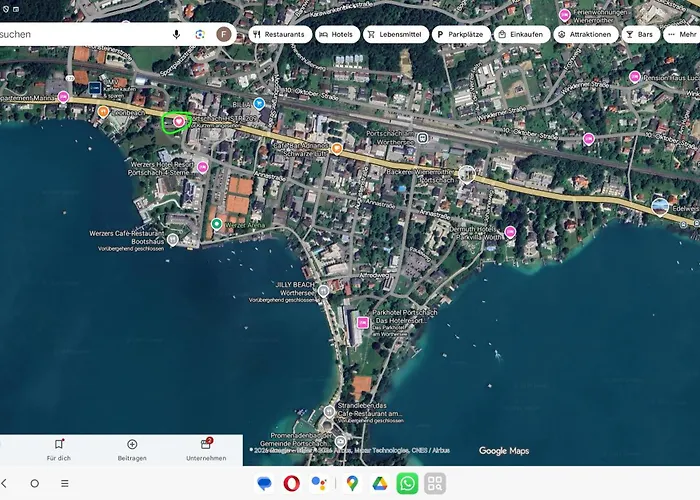This screenshot has height=500, width=700.
Task: Show Parkplätze on the map
Action: 461,34
